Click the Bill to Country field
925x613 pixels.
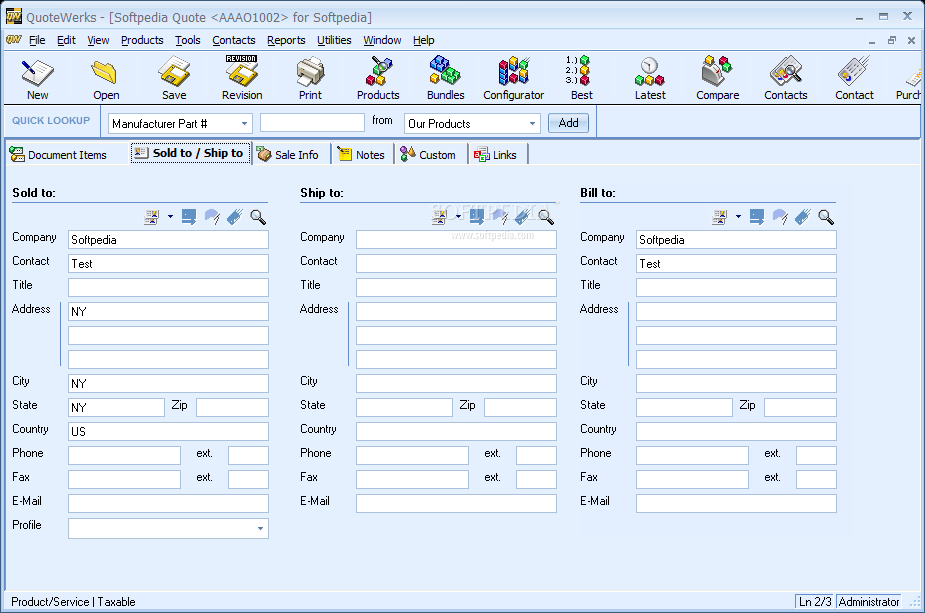tap(736, 431)
